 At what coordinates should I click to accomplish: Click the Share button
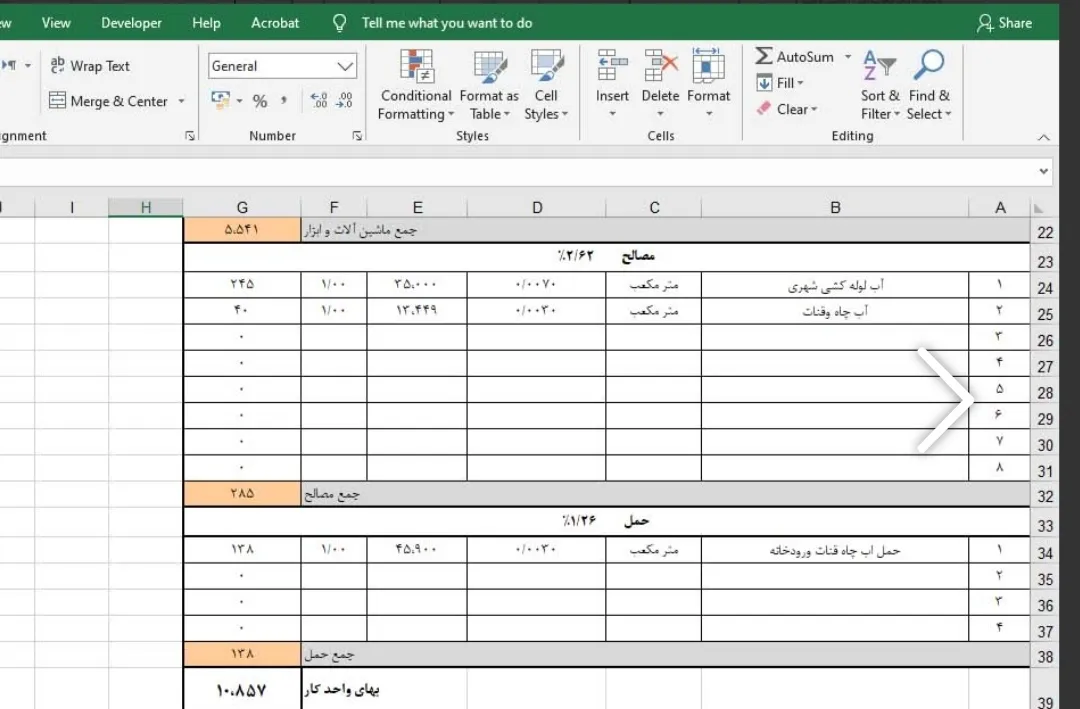[x=1004, y=22]
